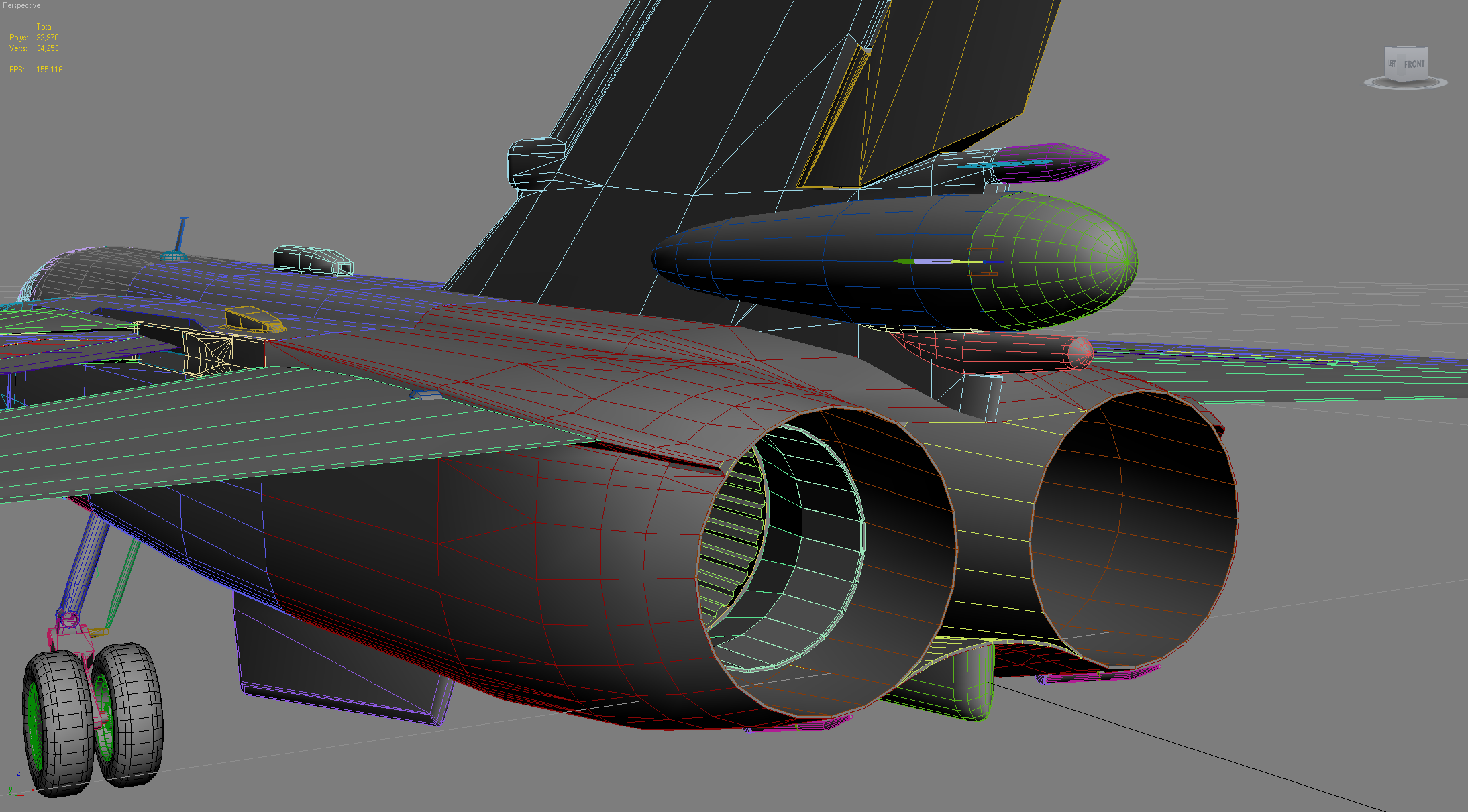1468x812 pixels.
Task: Select the cyan inner ring of the left engine nozzle
Action: 782,546
